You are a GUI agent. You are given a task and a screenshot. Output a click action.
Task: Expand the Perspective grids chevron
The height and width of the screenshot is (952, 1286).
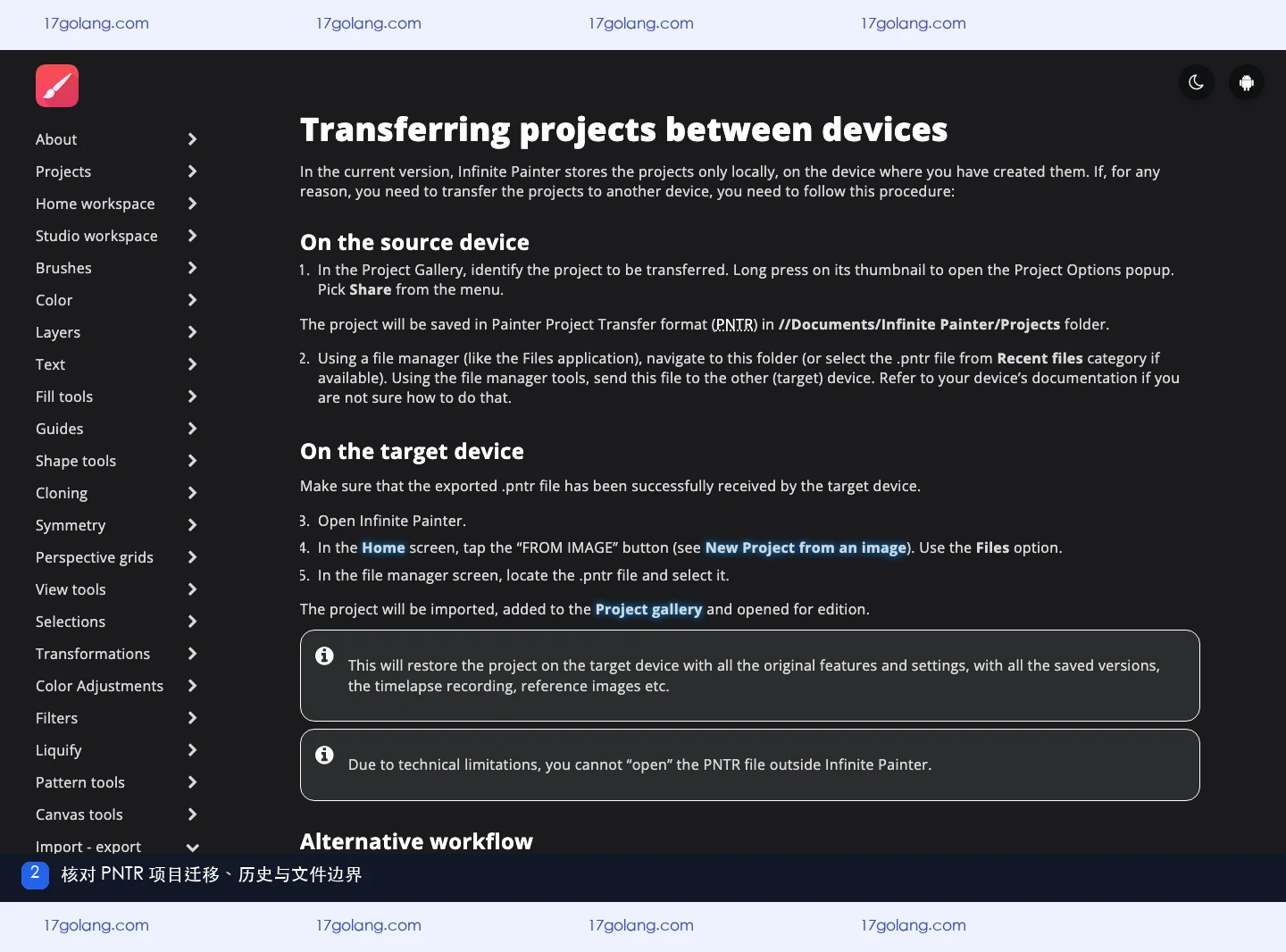point(192,557)
